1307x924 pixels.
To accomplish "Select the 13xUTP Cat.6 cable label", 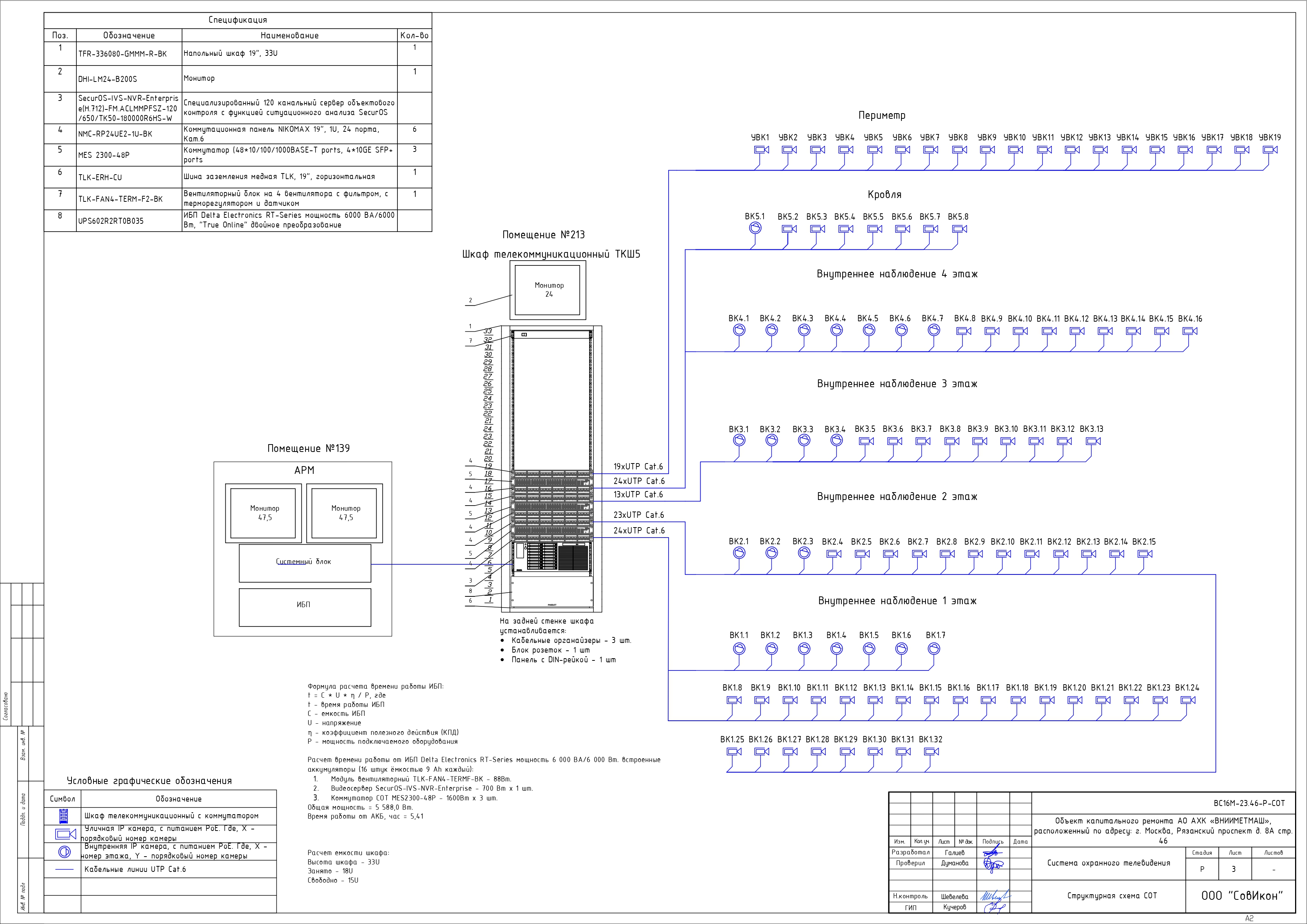I will (638, 494).
